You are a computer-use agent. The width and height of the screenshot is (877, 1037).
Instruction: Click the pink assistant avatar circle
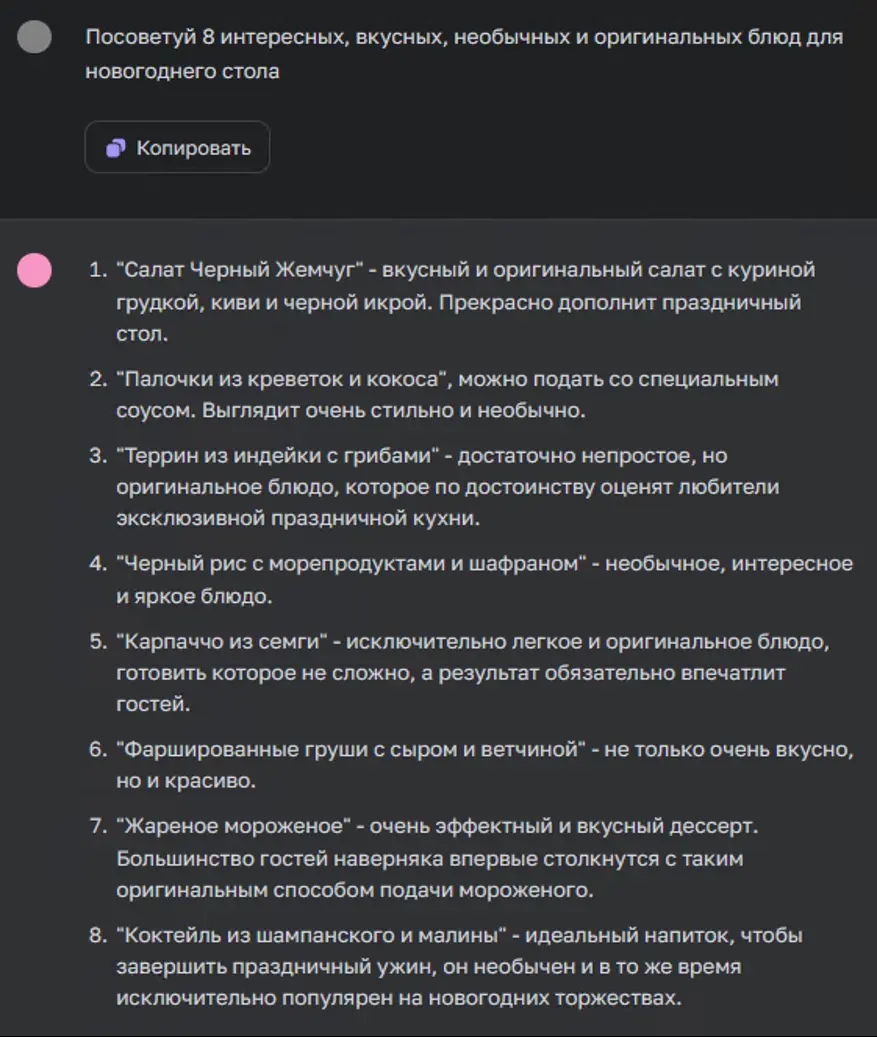point(33,270)
